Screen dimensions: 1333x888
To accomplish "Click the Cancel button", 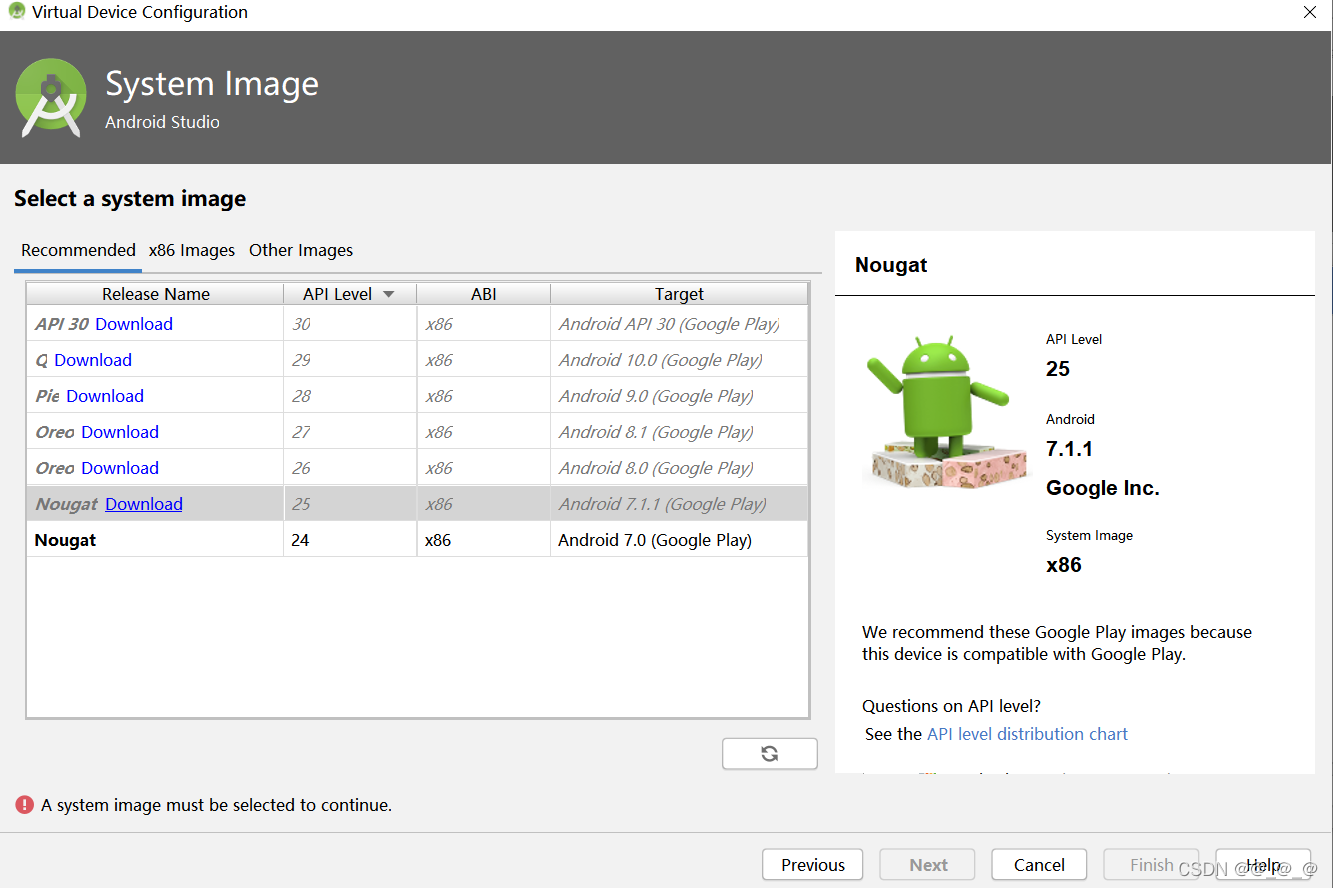I will coord(1039,865).
